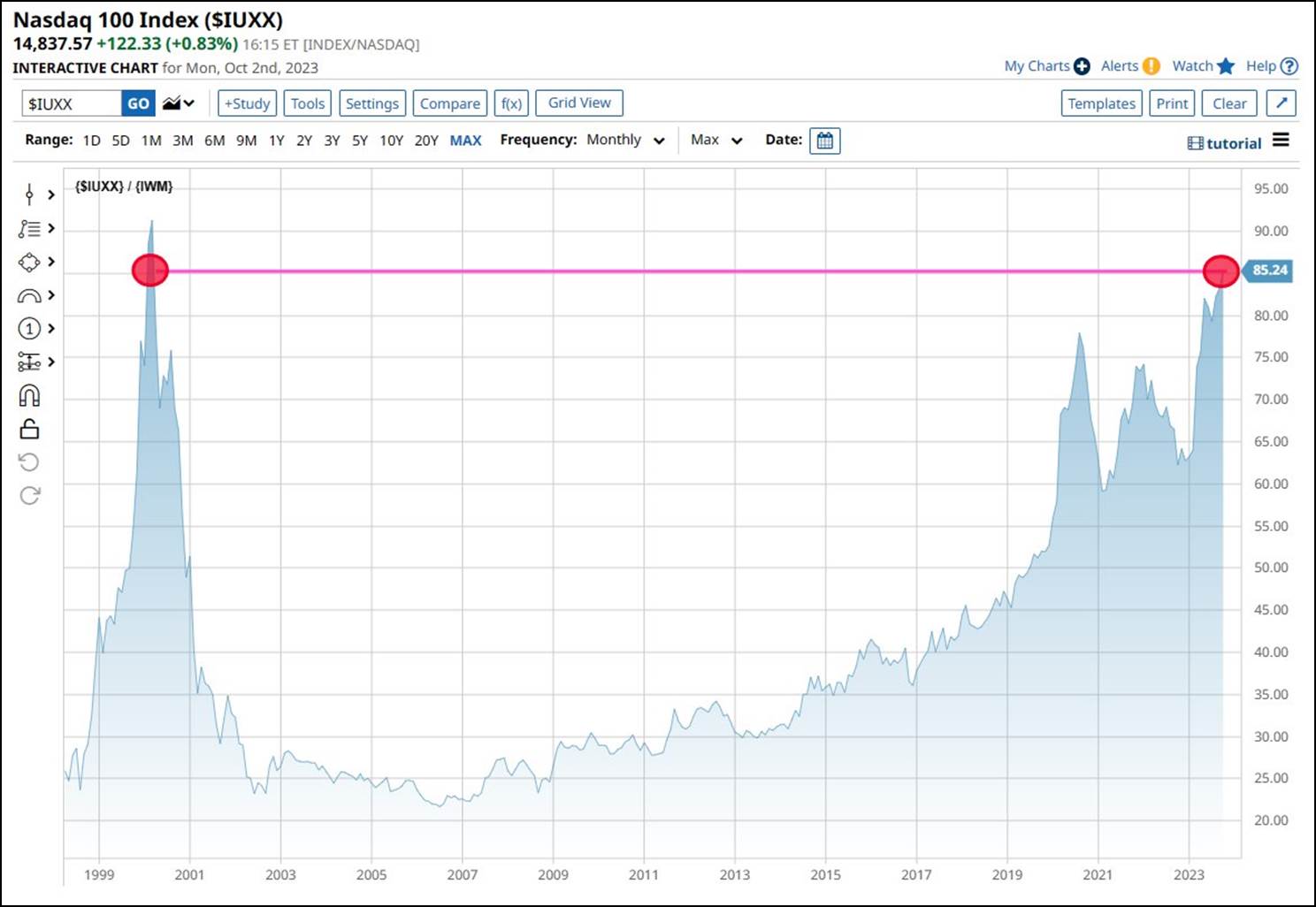Click the {$IUXX} / {IWM} chart legend

[124, 187]
